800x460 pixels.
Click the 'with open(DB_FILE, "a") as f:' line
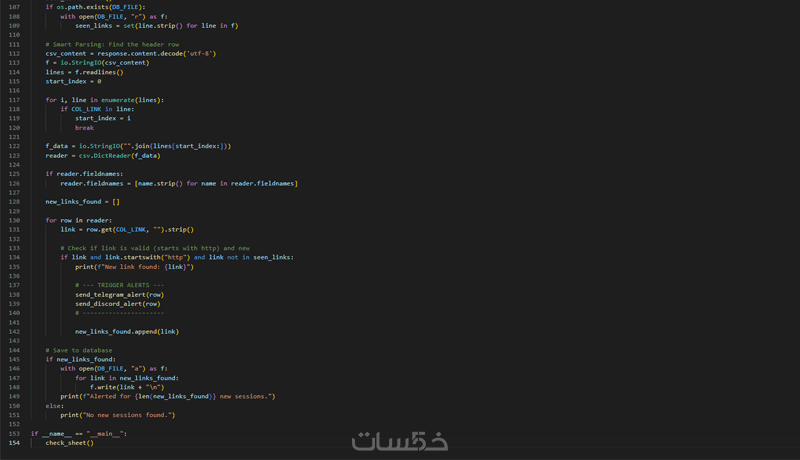114,369
